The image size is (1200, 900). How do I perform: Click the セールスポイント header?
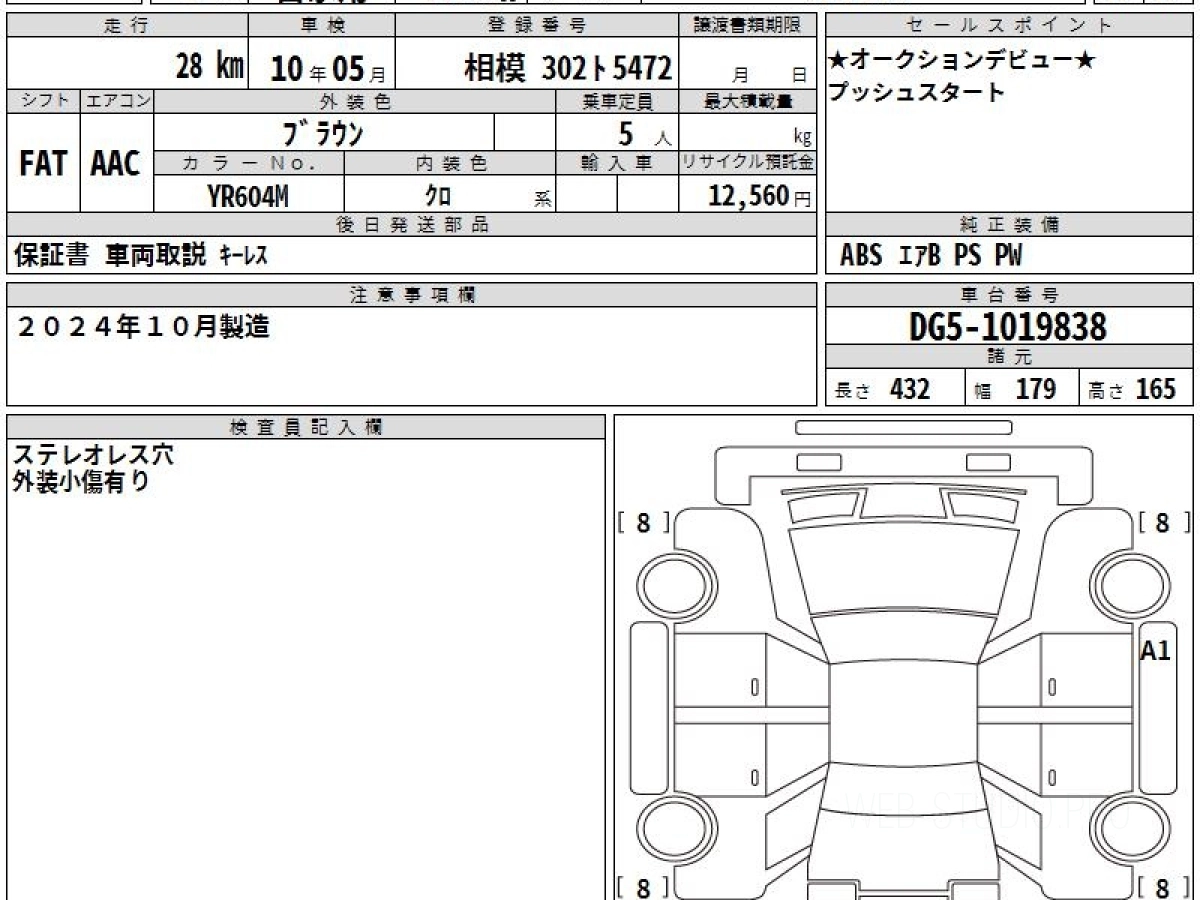(x=1009, y=26)
